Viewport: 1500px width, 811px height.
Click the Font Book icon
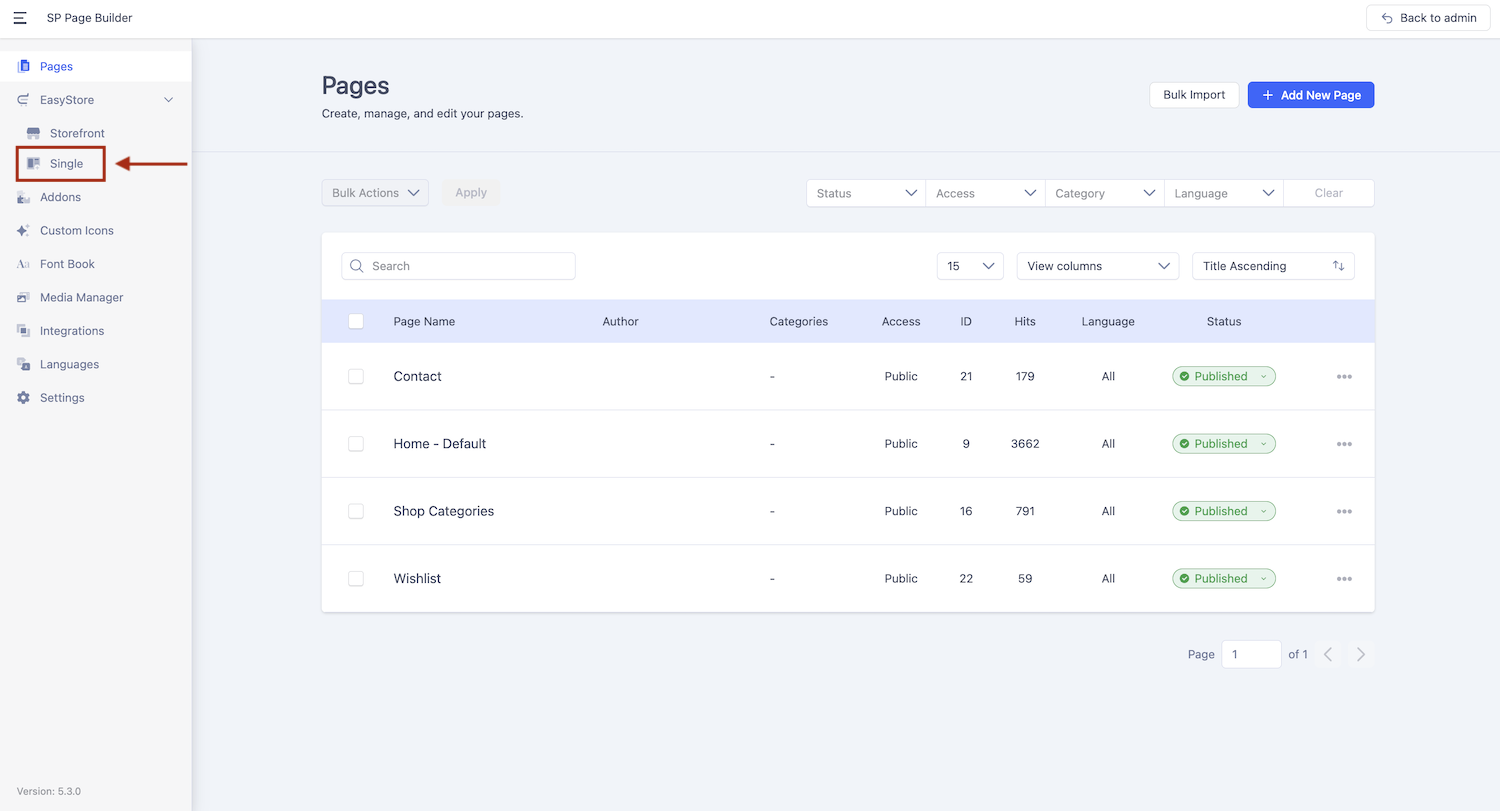(23, 264)
